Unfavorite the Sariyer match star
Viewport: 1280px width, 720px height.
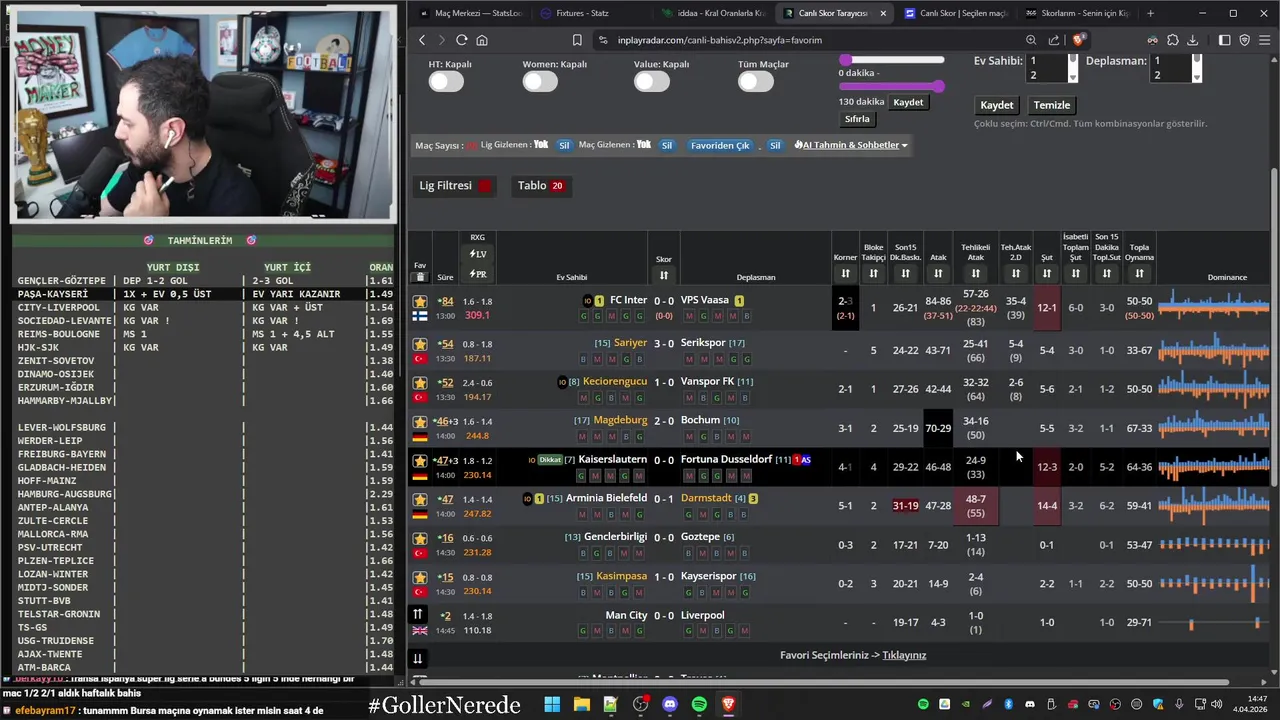point(420,344)
